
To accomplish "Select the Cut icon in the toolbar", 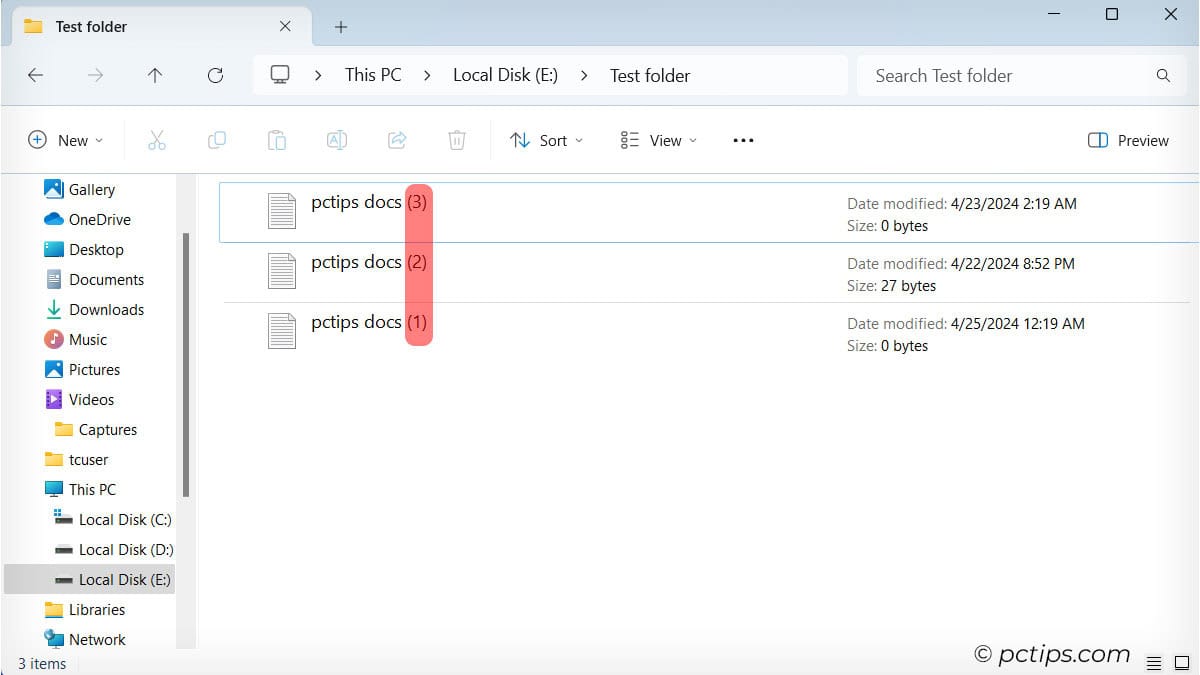I will 157,140.
